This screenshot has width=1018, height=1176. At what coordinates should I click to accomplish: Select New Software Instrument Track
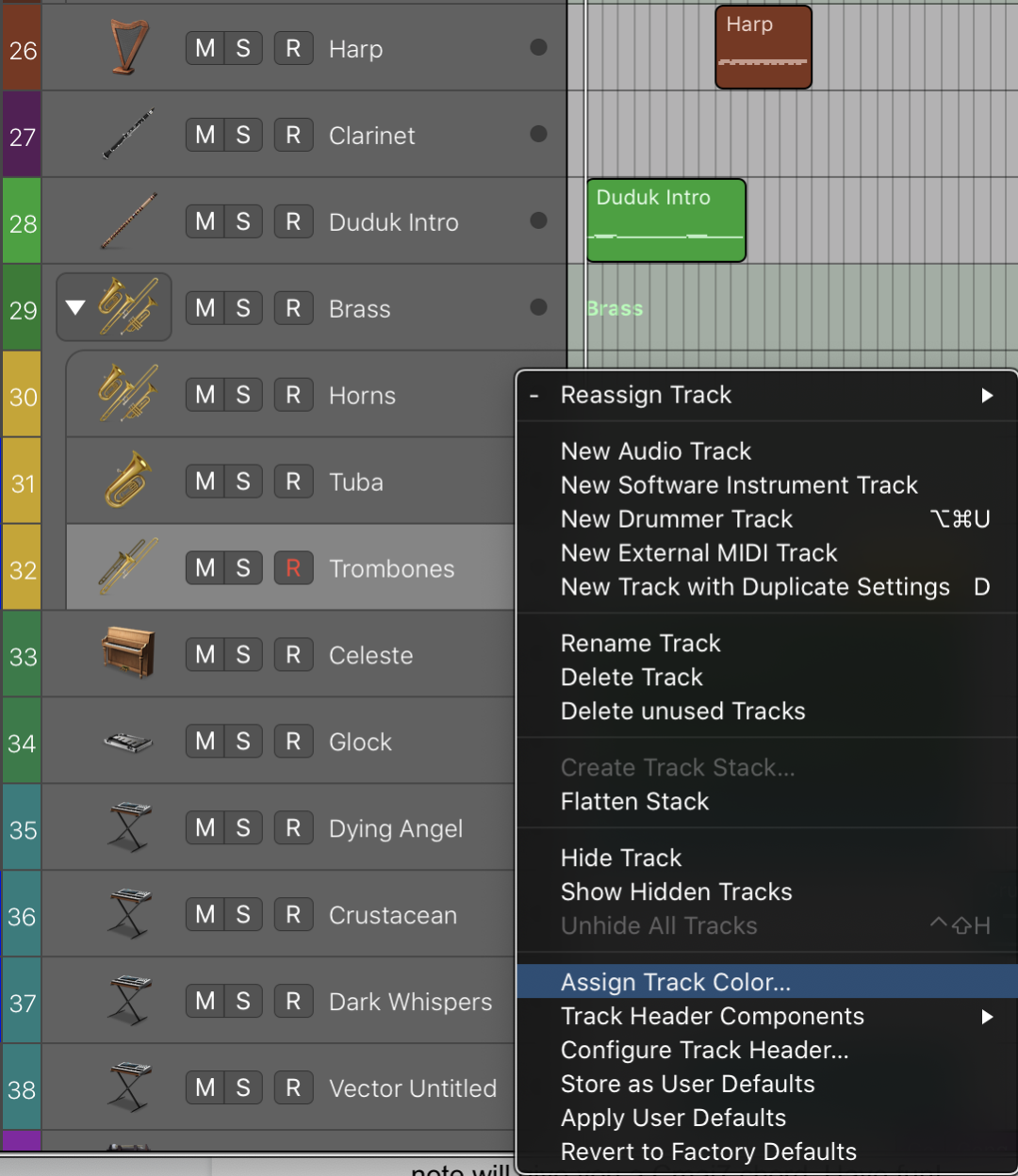pos(739,484)
